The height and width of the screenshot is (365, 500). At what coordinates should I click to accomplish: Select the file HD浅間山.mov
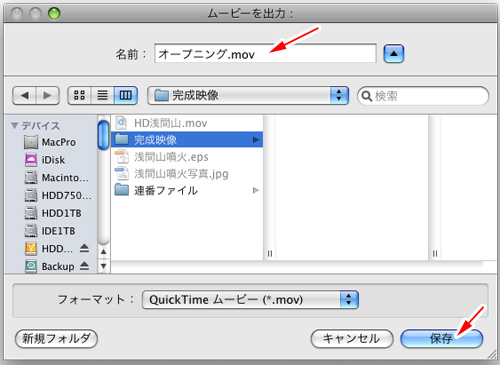point(187,123)
